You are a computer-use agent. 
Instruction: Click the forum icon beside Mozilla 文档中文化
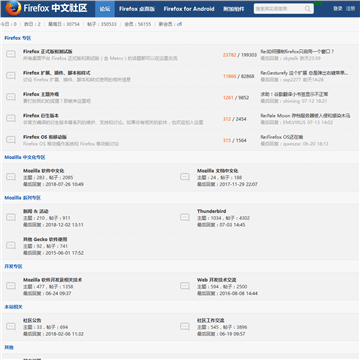185,177
